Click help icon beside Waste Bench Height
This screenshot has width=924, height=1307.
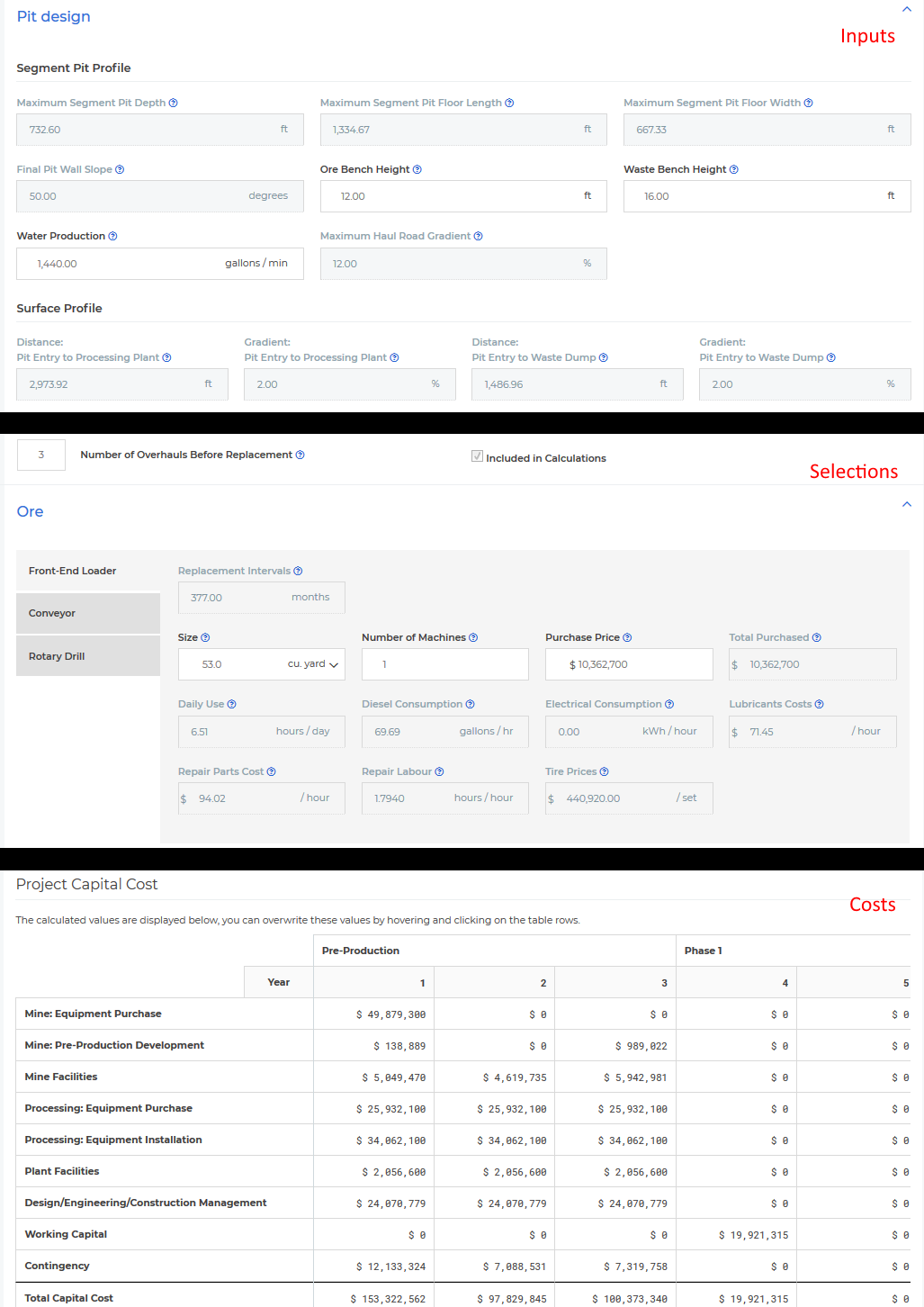tap(734, 170)
